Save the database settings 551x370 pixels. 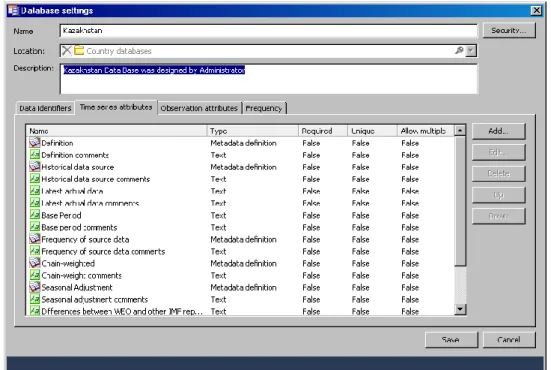click(451, 340)
